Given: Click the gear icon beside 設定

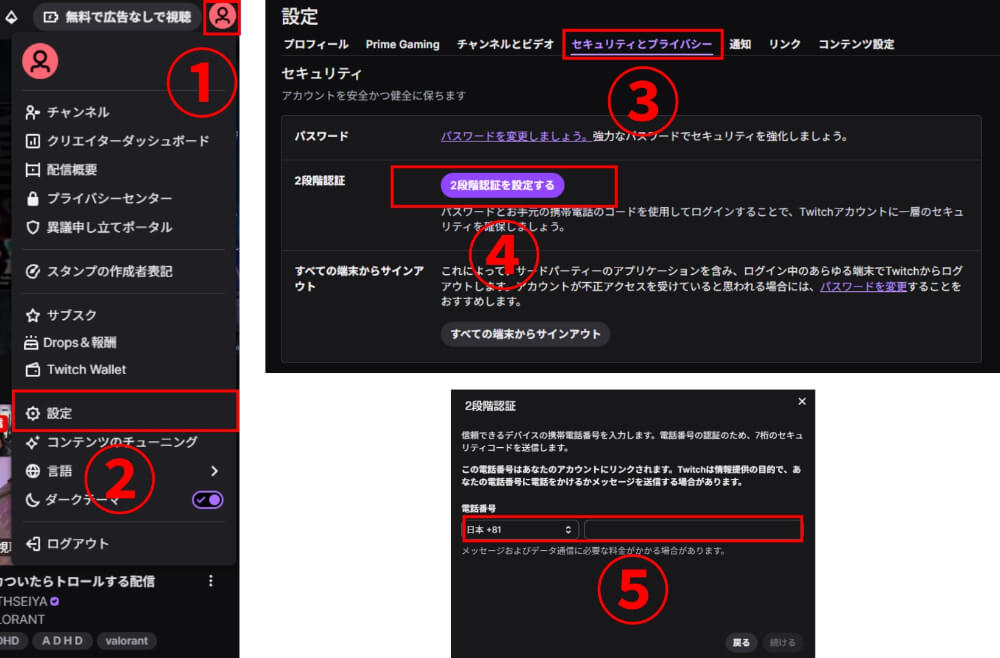Looking at the screenshot, I should [33, 413].
